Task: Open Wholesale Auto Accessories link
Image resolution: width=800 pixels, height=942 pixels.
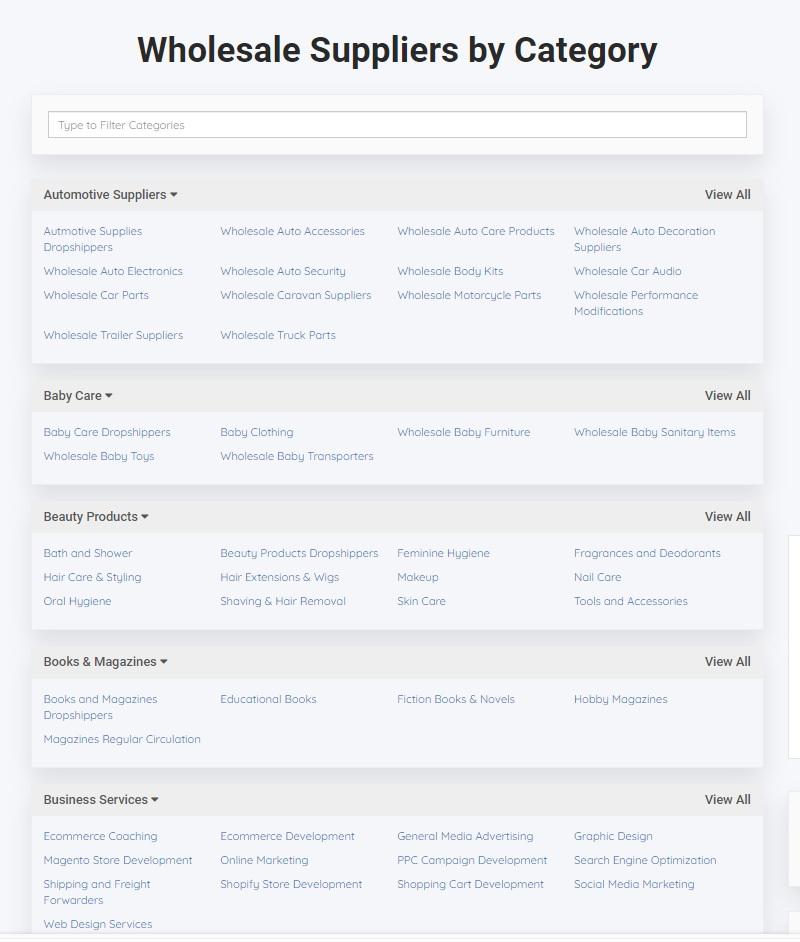Action: (292, 231)
